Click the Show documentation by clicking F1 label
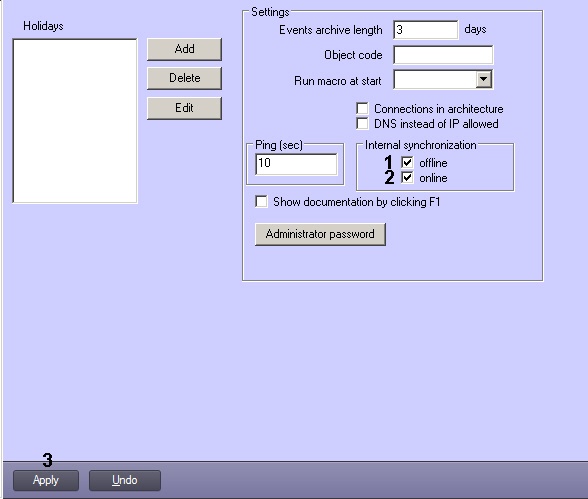588x499 pixels. pos(357,202)
